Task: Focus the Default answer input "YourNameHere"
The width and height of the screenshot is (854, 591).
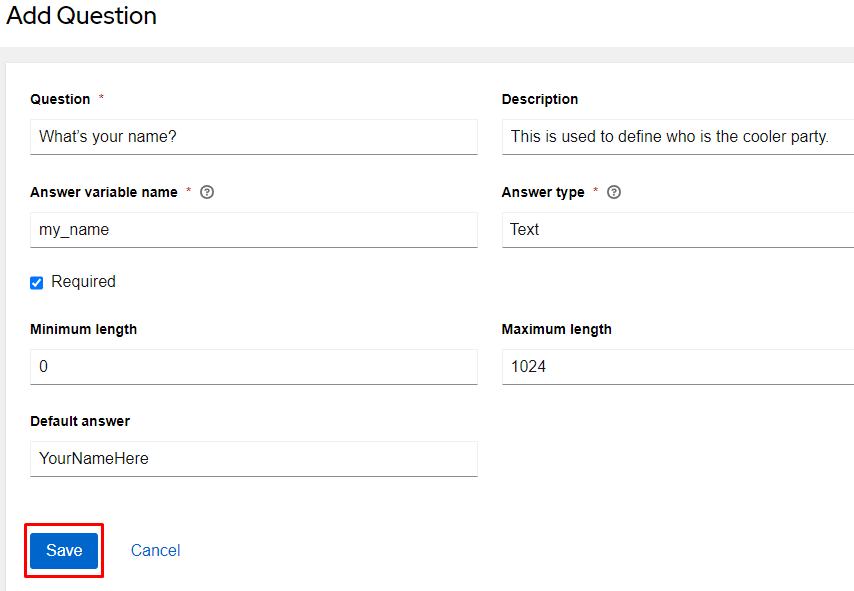Action: point(253,459)
